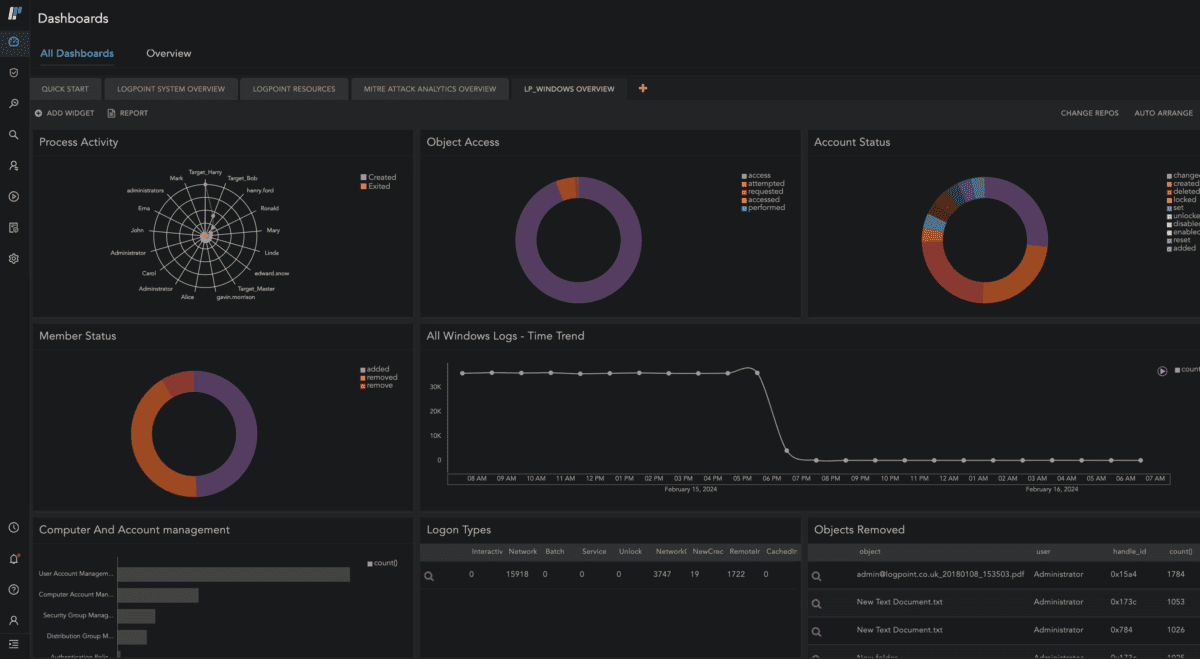This screenshot has height=659, width=1200.
Task: Click the Help question-mark icon in the sidebar
Action: pos(15,589)
